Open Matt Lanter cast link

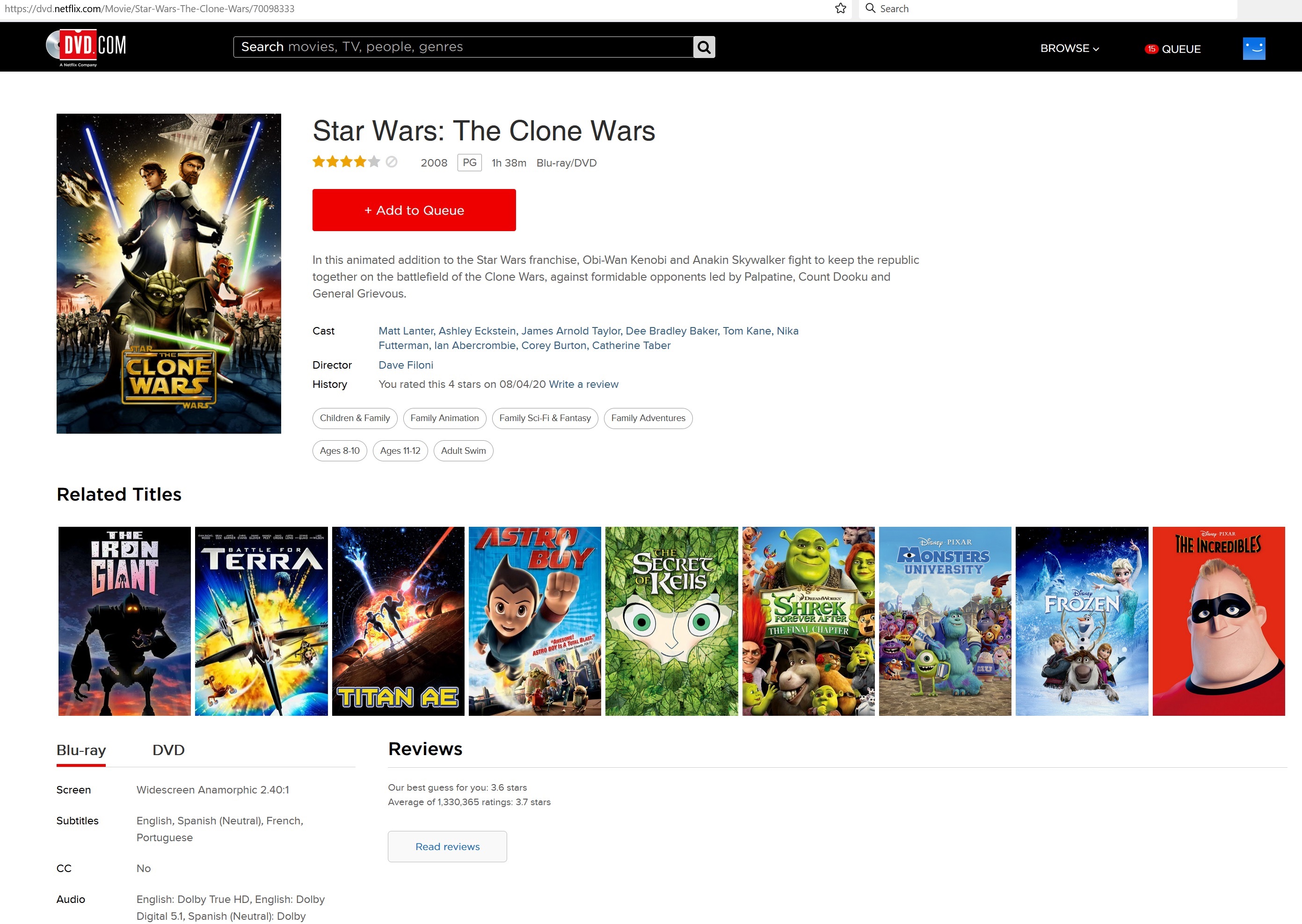(x=406, y=331)
